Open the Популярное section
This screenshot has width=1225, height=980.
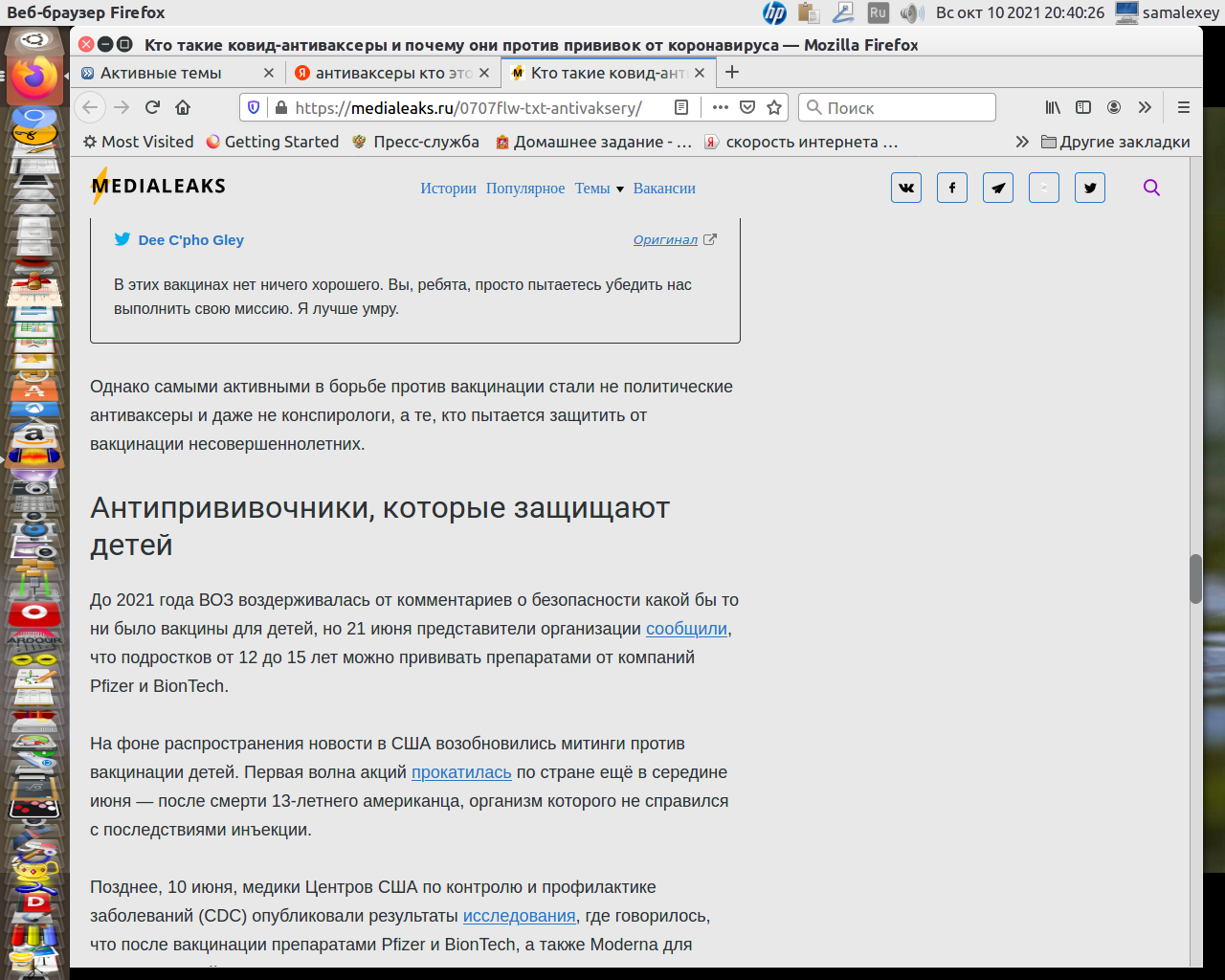point(525,189)
